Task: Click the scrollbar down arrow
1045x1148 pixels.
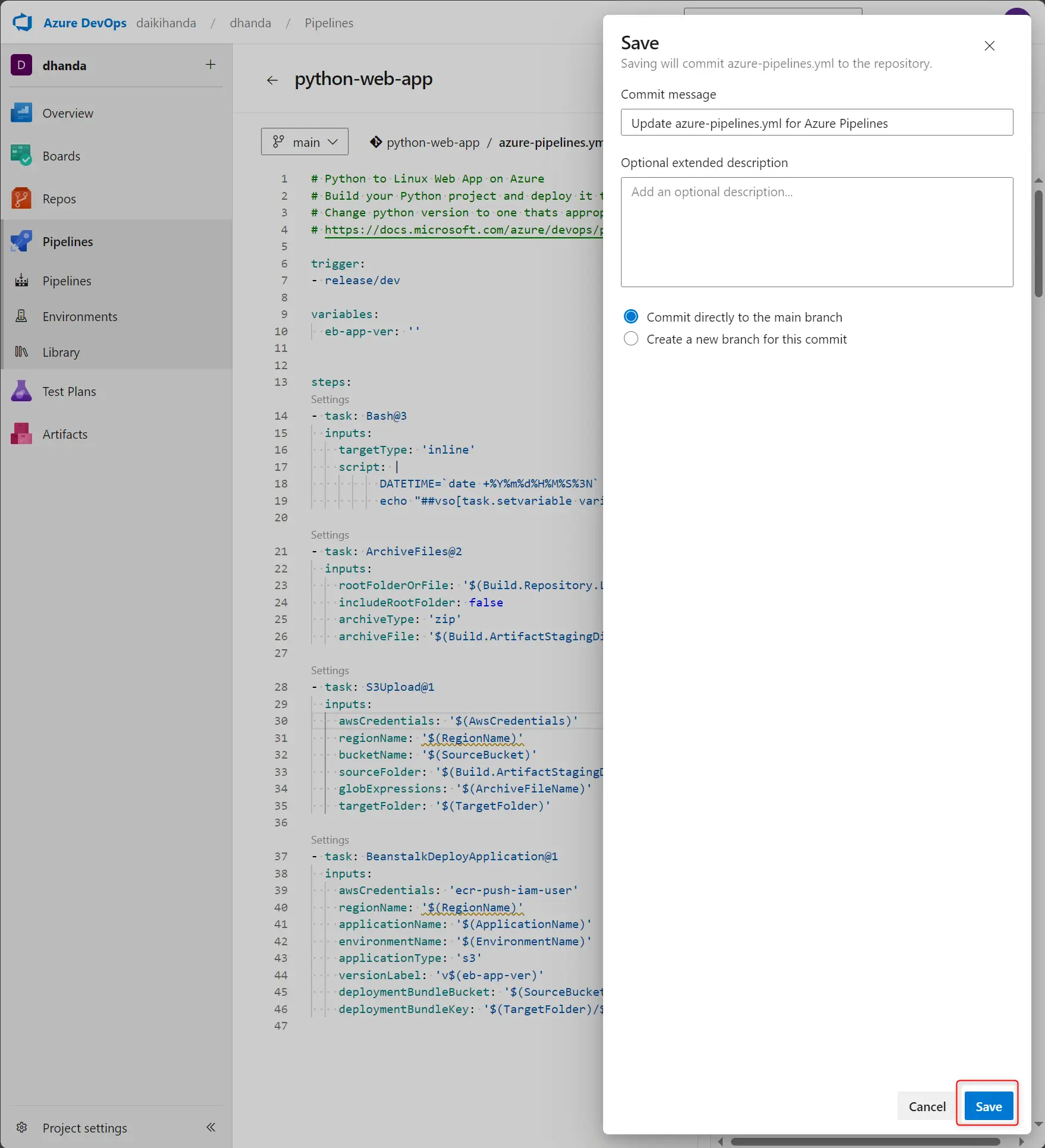Action: 1038,1124
